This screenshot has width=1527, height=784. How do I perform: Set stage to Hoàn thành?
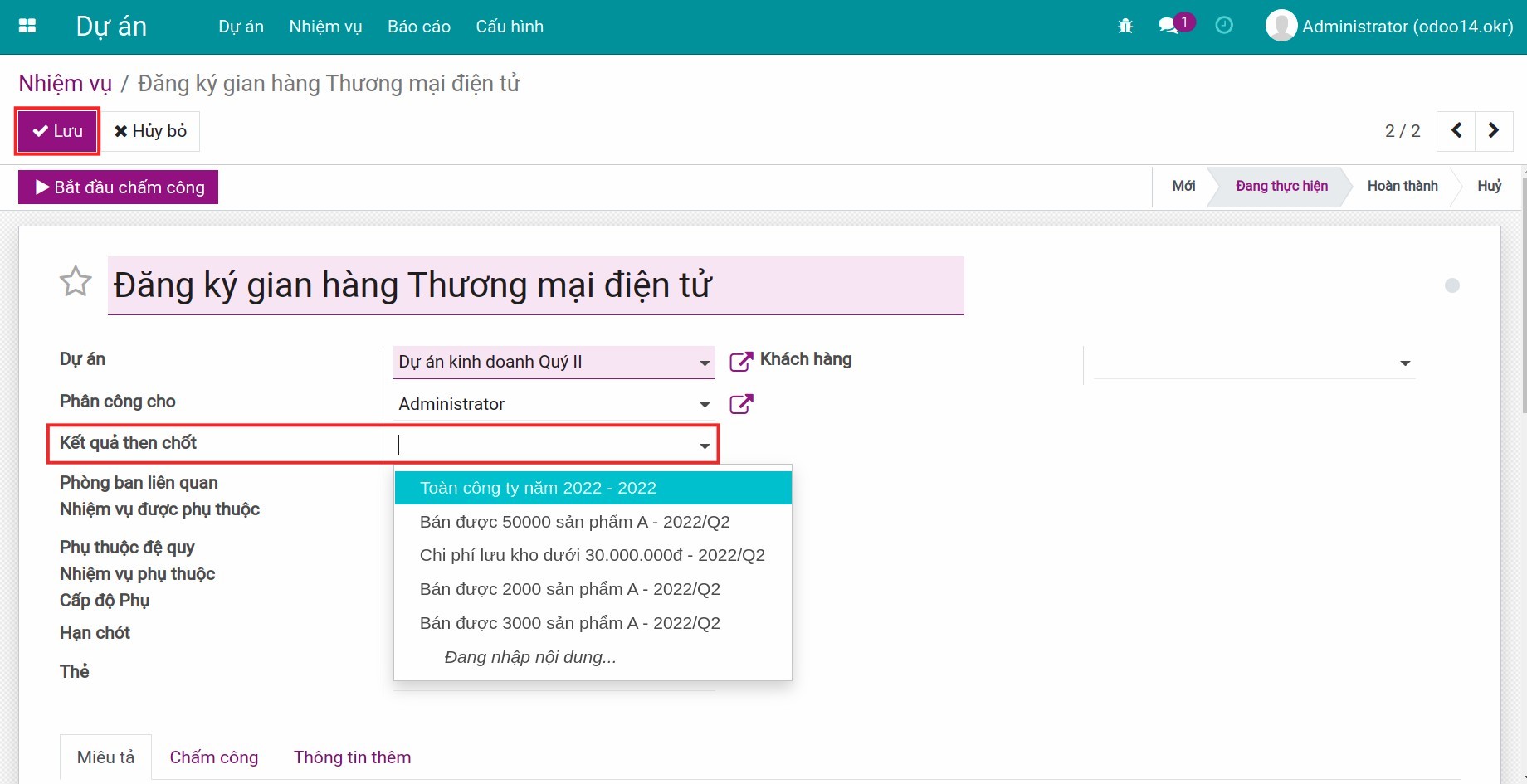[1403, 186]
